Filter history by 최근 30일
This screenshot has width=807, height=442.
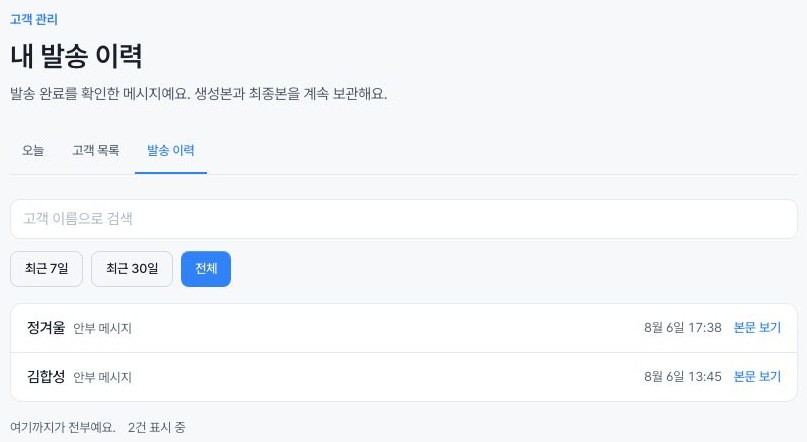click(132, 269)
